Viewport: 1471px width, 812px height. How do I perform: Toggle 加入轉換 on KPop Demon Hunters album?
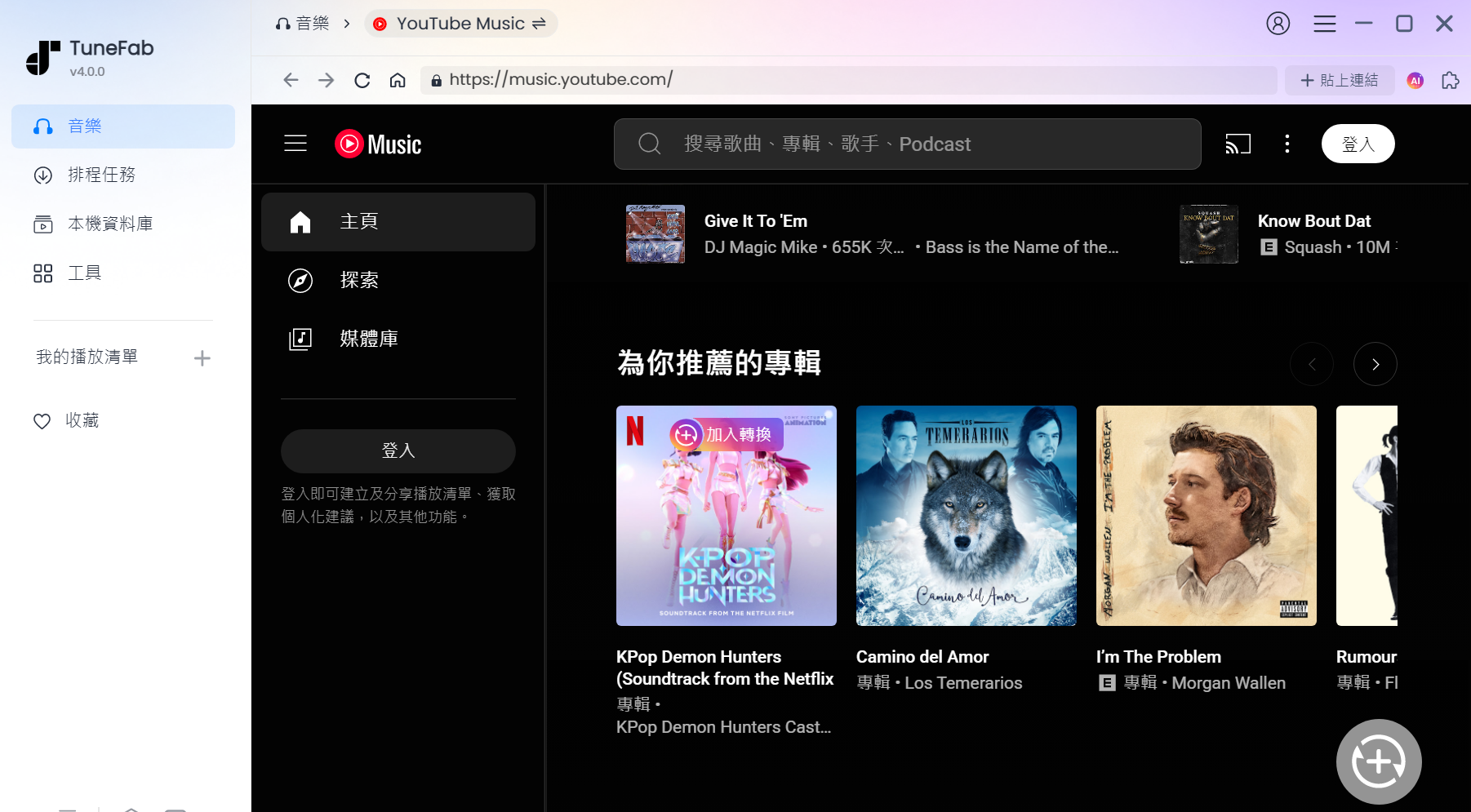click(x=725, y=435)
